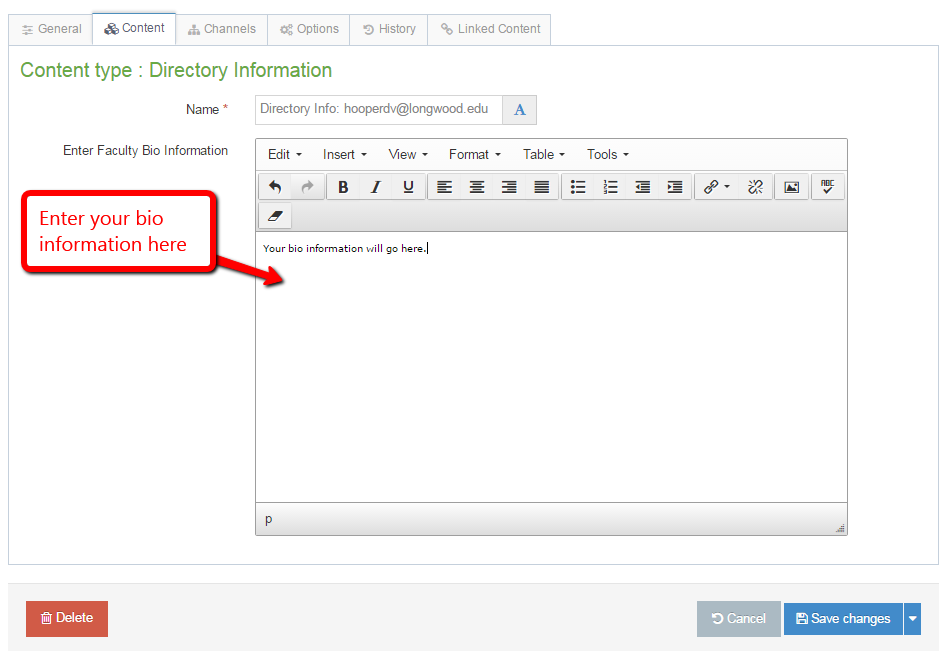The image size is (946, 651).
Task: Switch to the General tab
Action: click(x=51, y=30)
